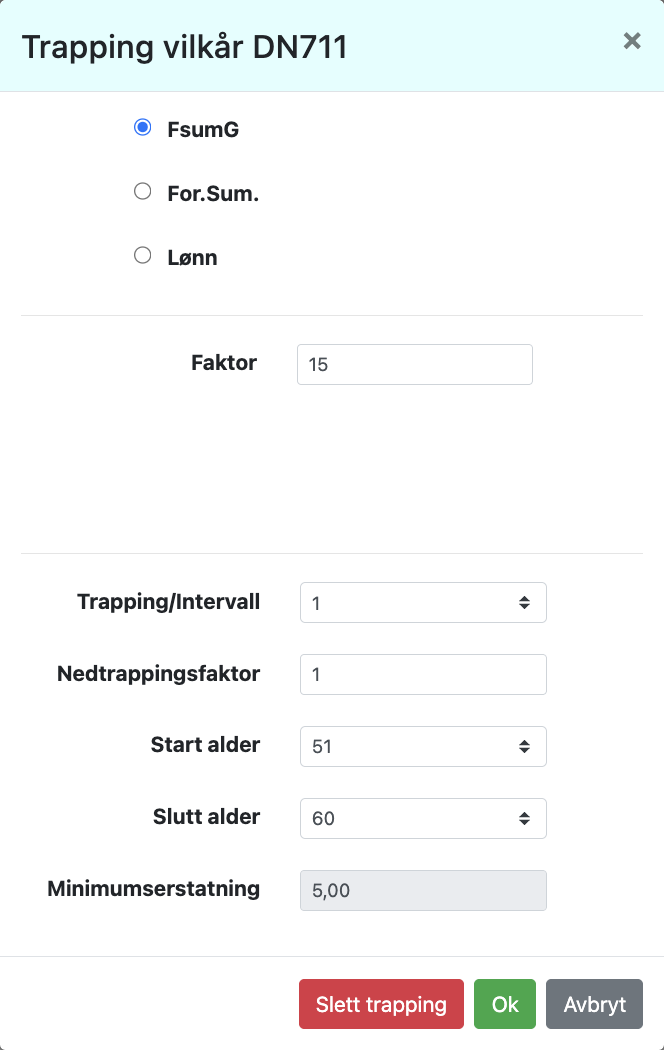Screen dimensions: 664x1050
Task: Click the Slutt alder selector arrows icon
Action: click(x=524, y=819)
